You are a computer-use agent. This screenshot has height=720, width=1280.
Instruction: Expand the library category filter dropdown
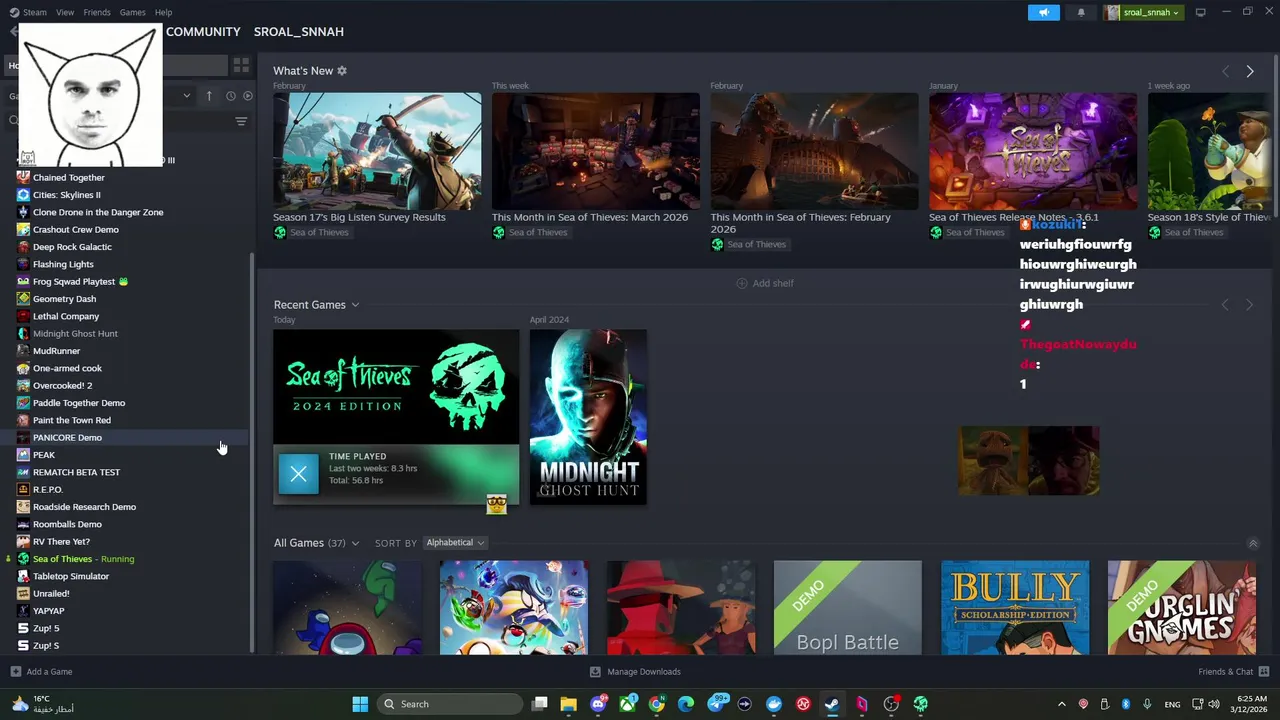tap(186, 96)
